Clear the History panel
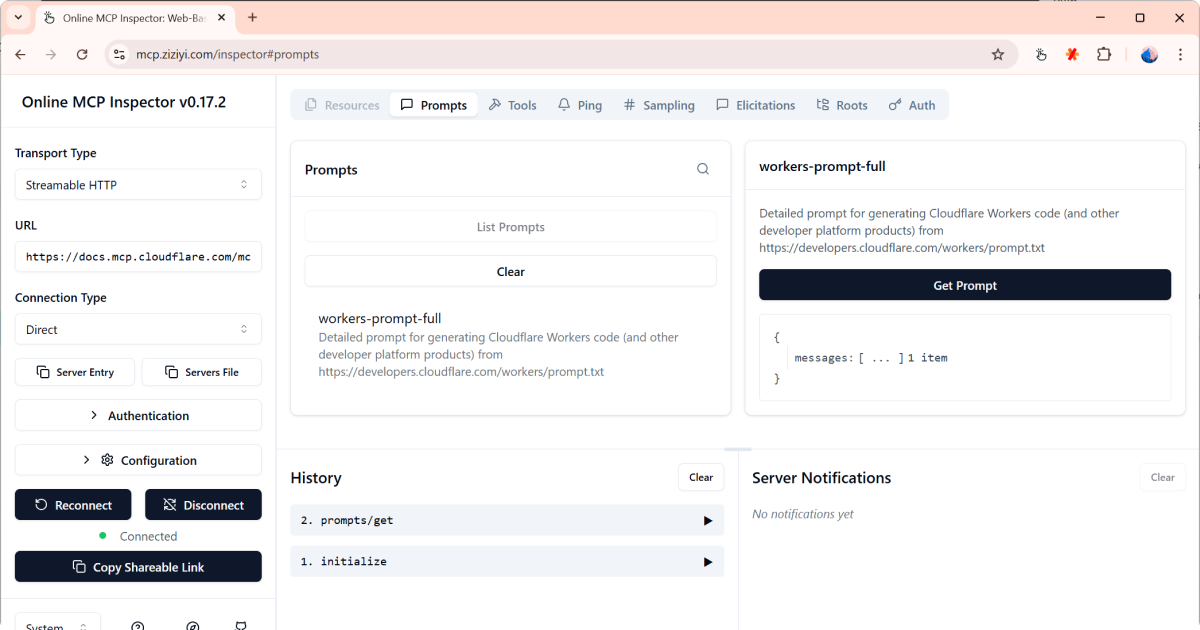The height and width of the screenshot is (630, 1200). point(701,477)
